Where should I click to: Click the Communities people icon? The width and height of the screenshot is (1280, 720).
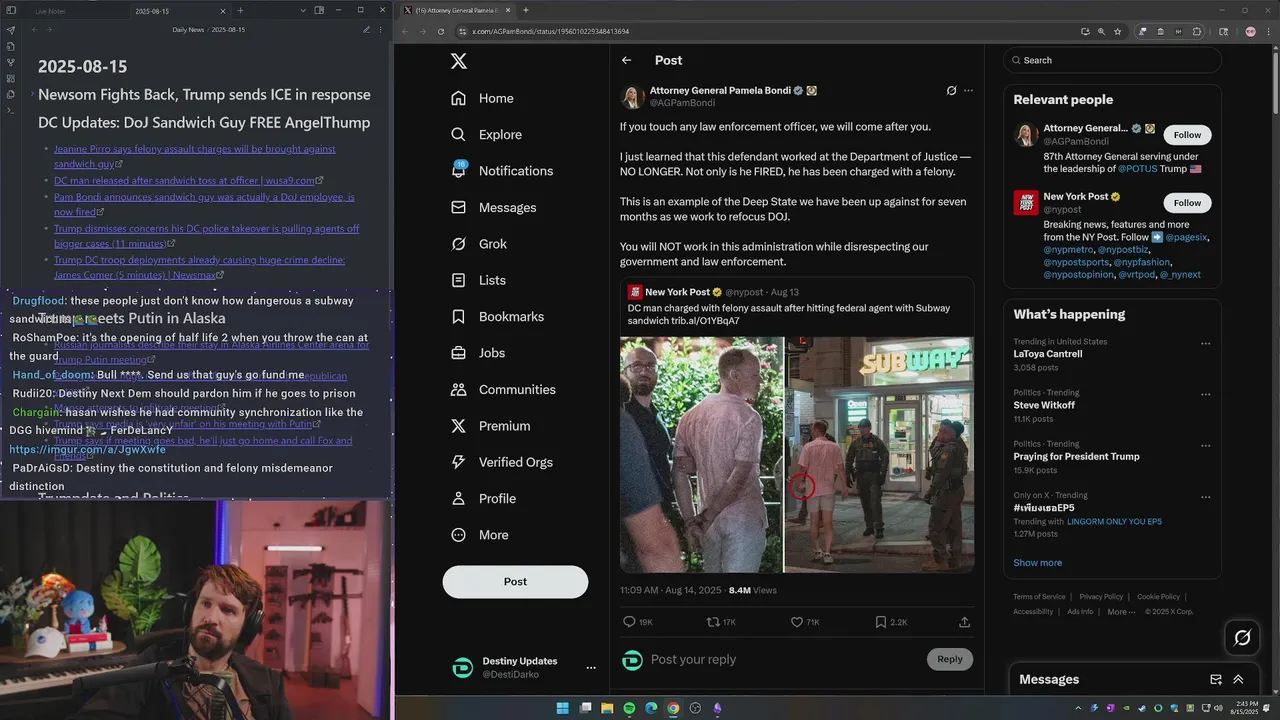[458, 390]
